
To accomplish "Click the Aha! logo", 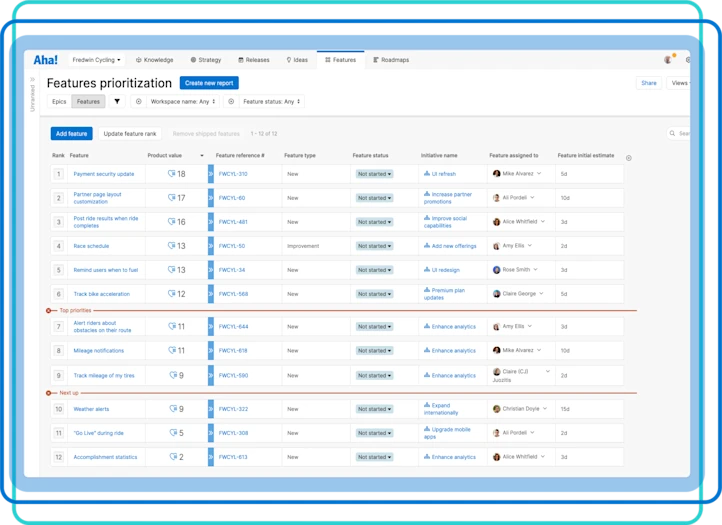I will 46,60.
